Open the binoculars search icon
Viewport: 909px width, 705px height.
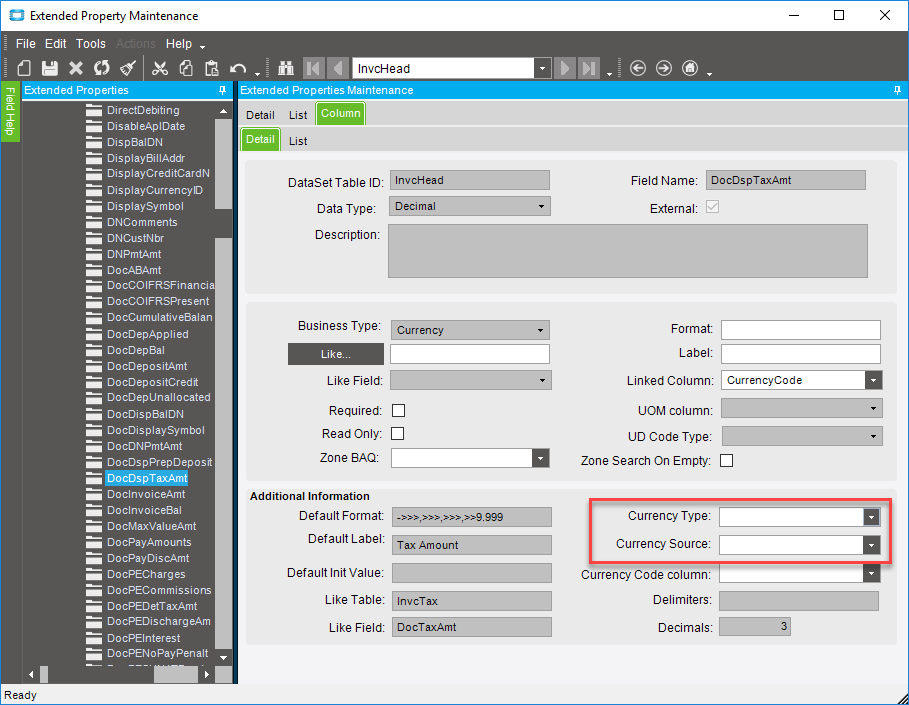286,68
